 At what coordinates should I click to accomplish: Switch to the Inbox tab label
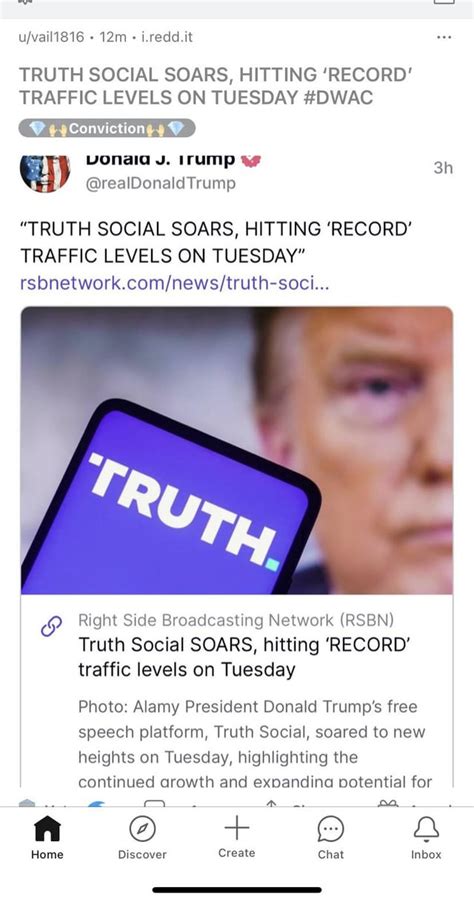[426, 855]
